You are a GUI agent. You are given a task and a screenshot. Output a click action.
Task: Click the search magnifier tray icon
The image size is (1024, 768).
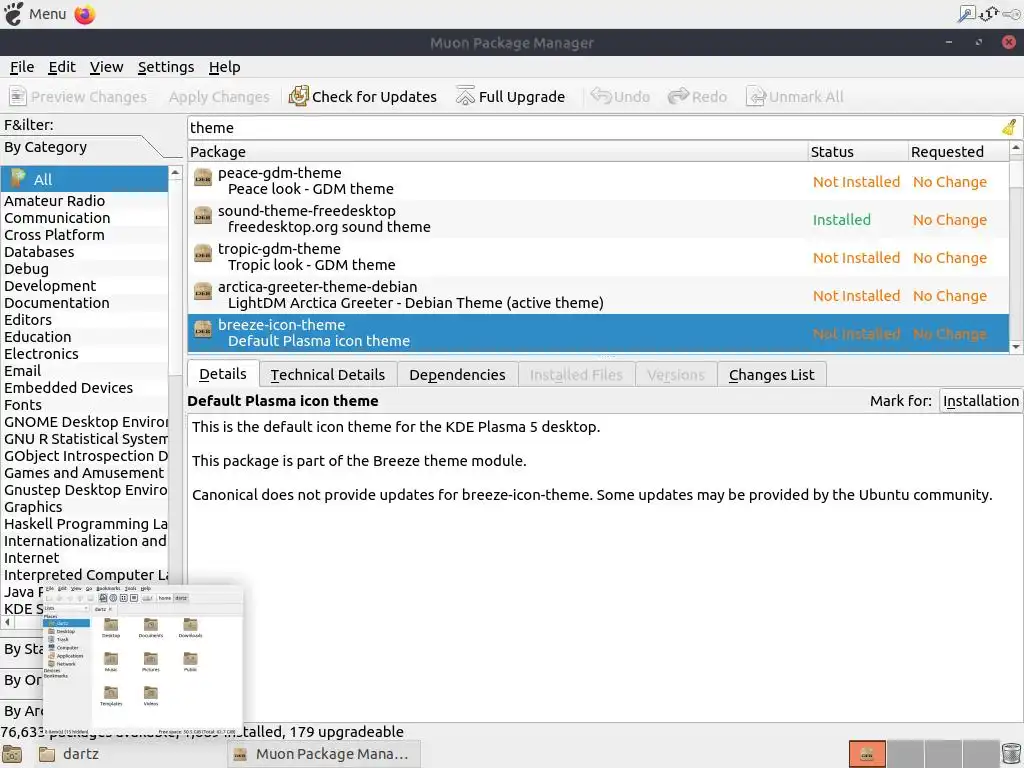966,14
